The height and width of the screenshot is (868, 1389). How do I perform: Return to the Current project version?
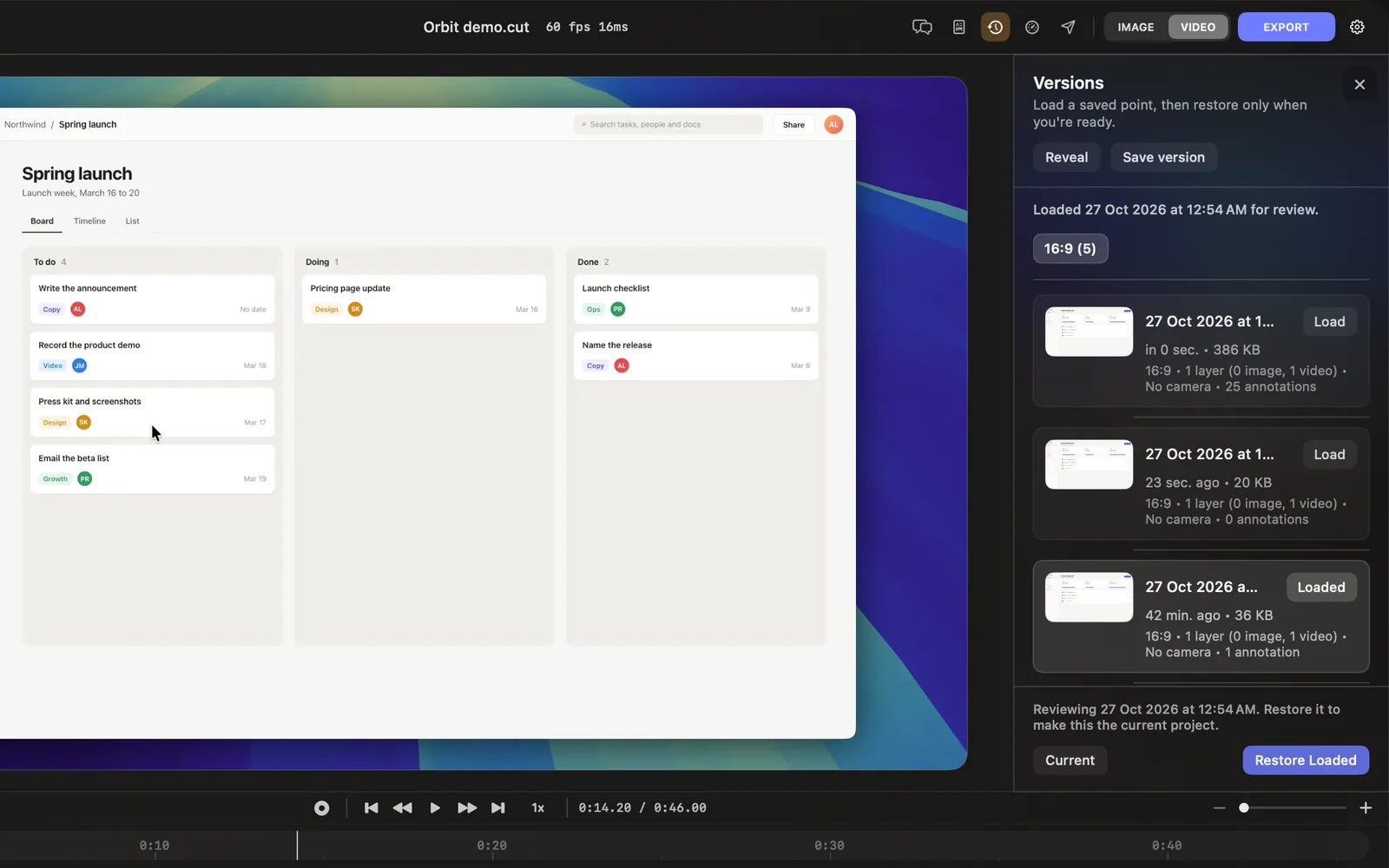point(1070,760)
